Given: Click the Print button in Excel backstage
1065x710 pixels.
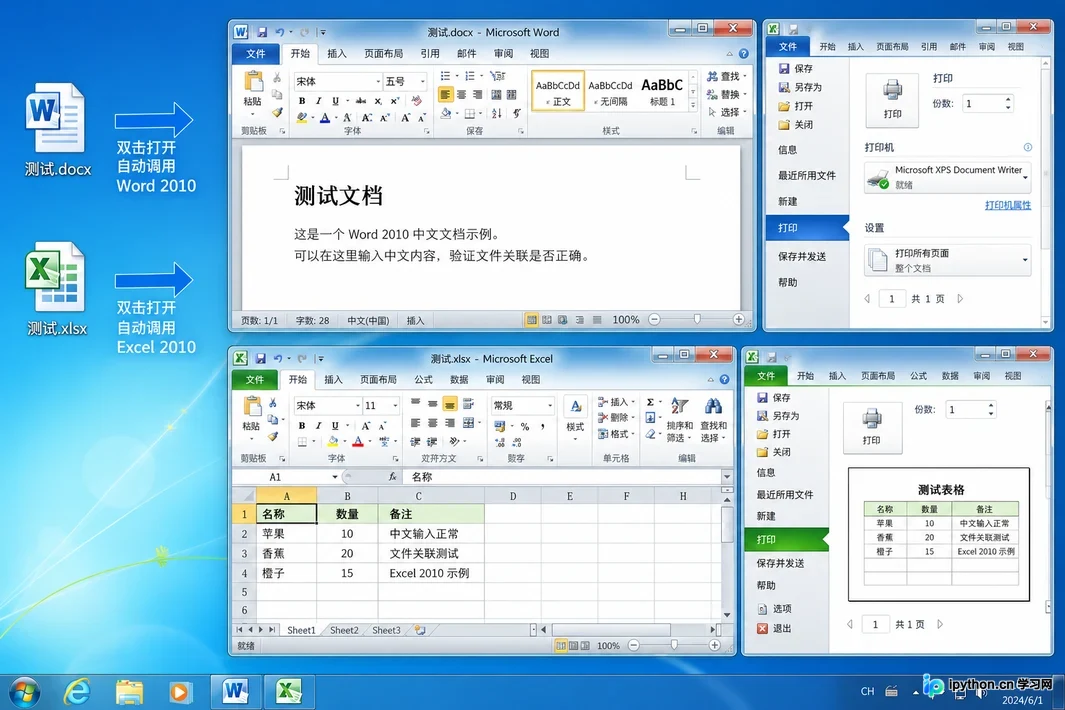Looking at the screenshot, I should pos(872,427).
